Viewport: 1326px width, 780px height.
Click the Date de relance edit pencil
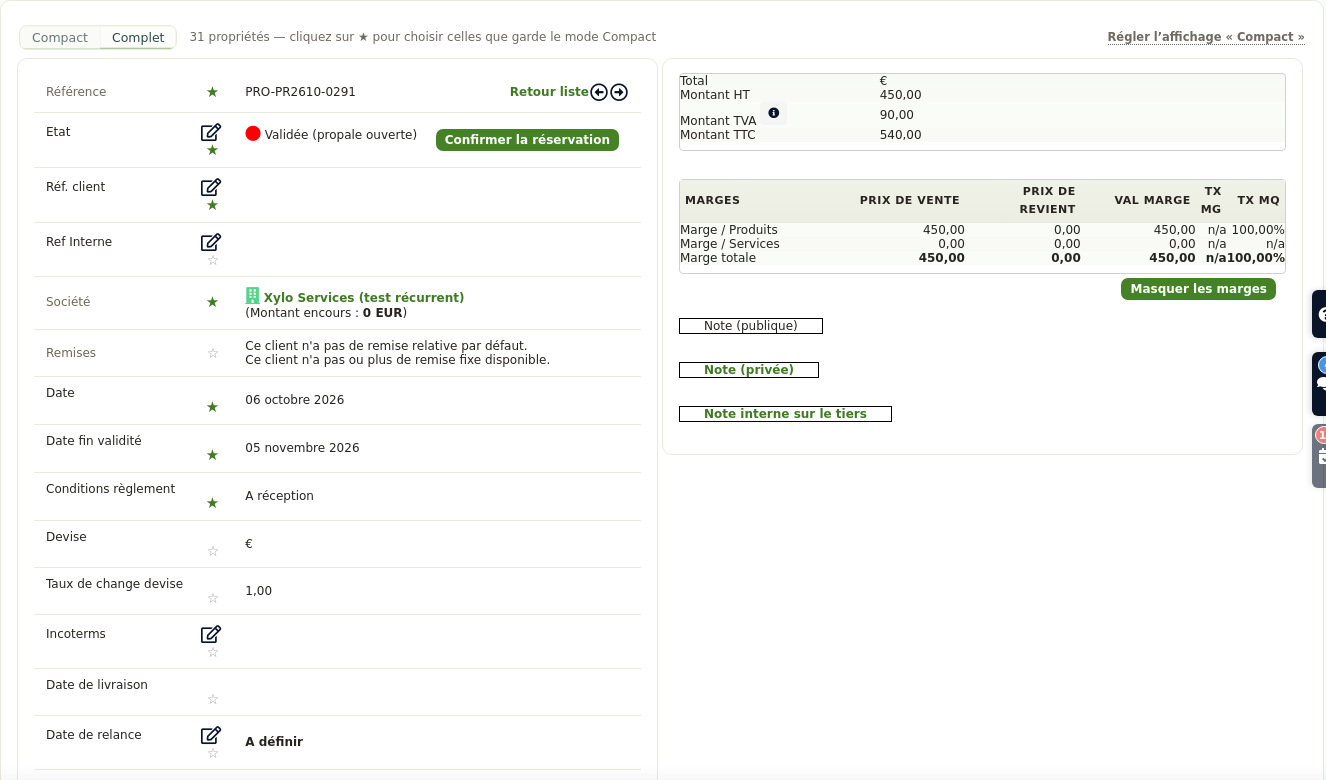pyautogui.click(x=211, y=735)
